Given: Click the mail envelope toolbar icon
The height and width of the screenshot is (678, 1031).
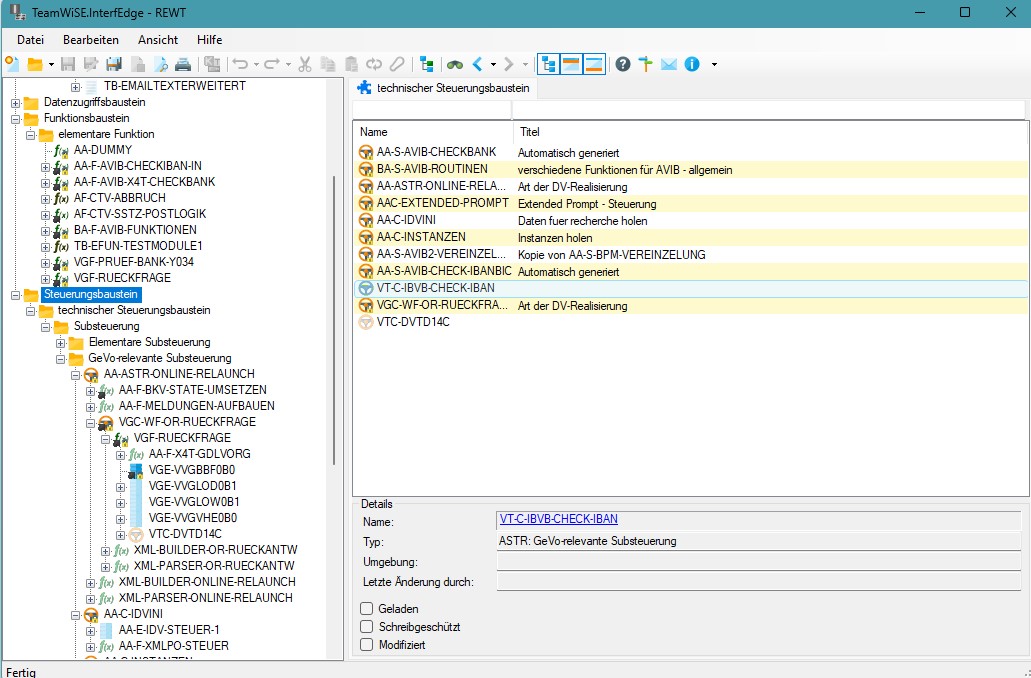Looking at the screenshot, I should (668, 64).
